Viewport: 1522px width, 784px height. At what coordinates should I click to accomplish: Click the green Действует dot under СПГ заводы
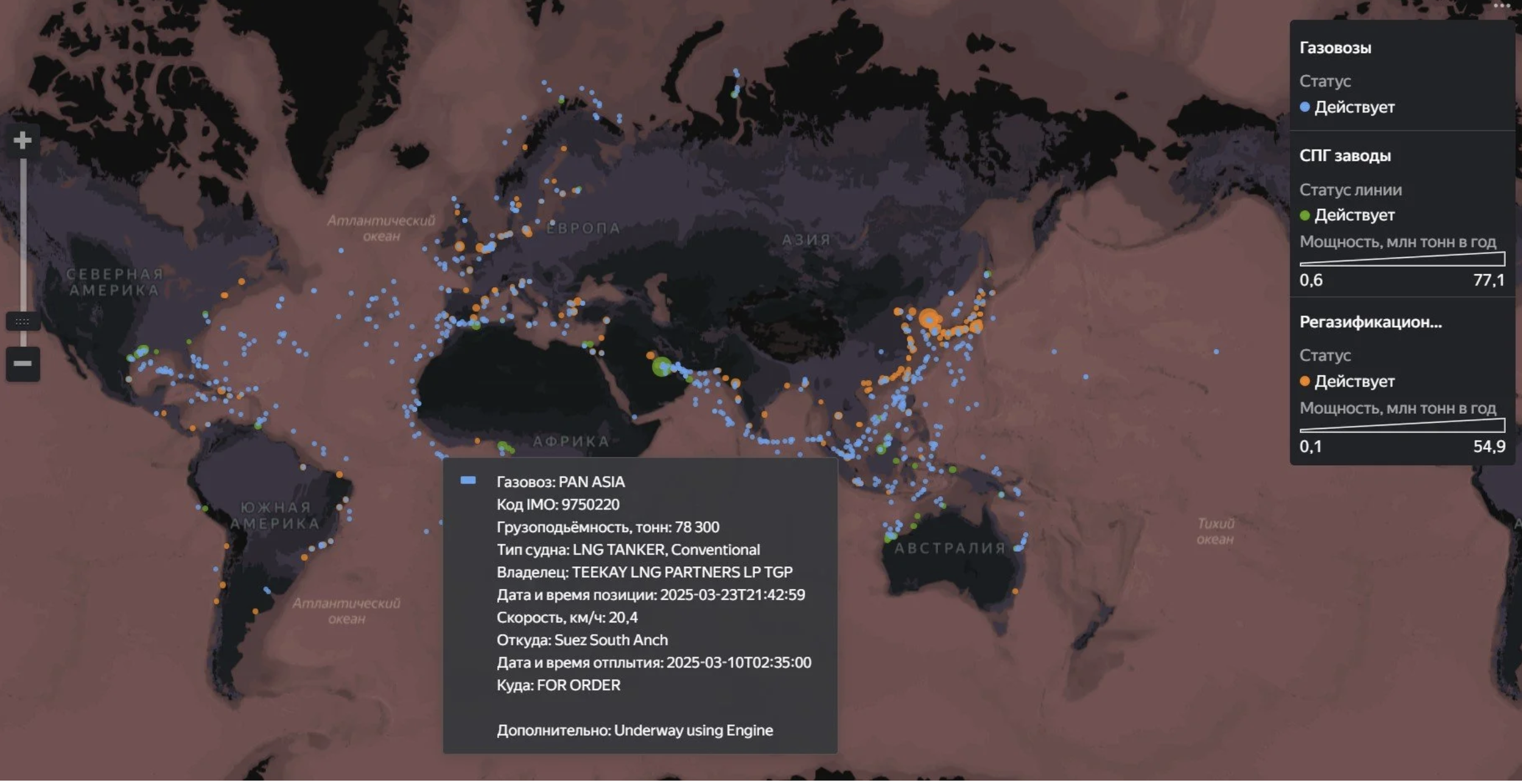(1305, 215)
